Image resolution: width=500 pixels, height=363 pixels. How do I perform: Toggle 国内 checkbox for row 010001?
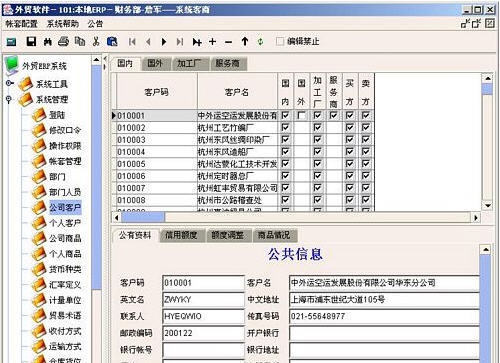pos(285,115)
